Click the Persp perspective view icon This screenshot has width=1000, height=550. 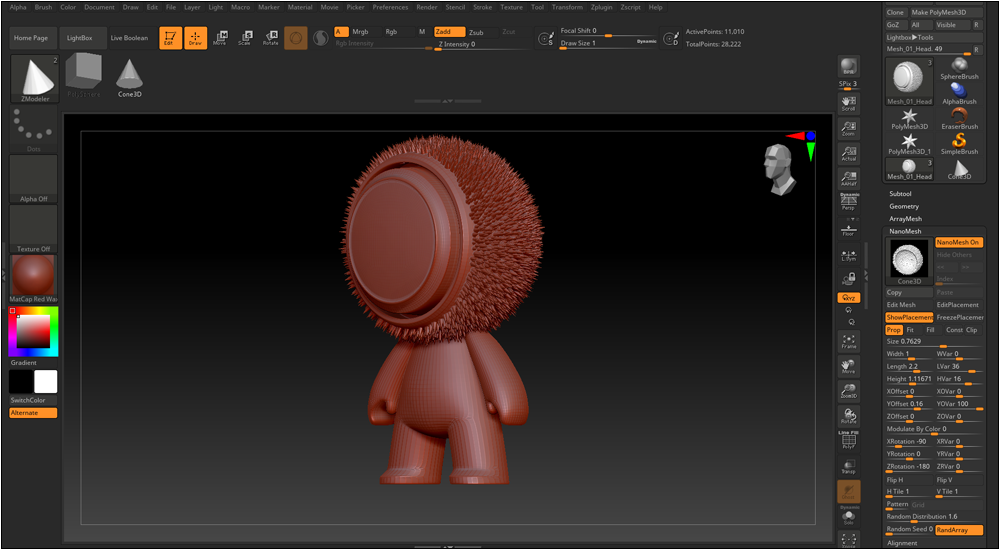(848, 202)
